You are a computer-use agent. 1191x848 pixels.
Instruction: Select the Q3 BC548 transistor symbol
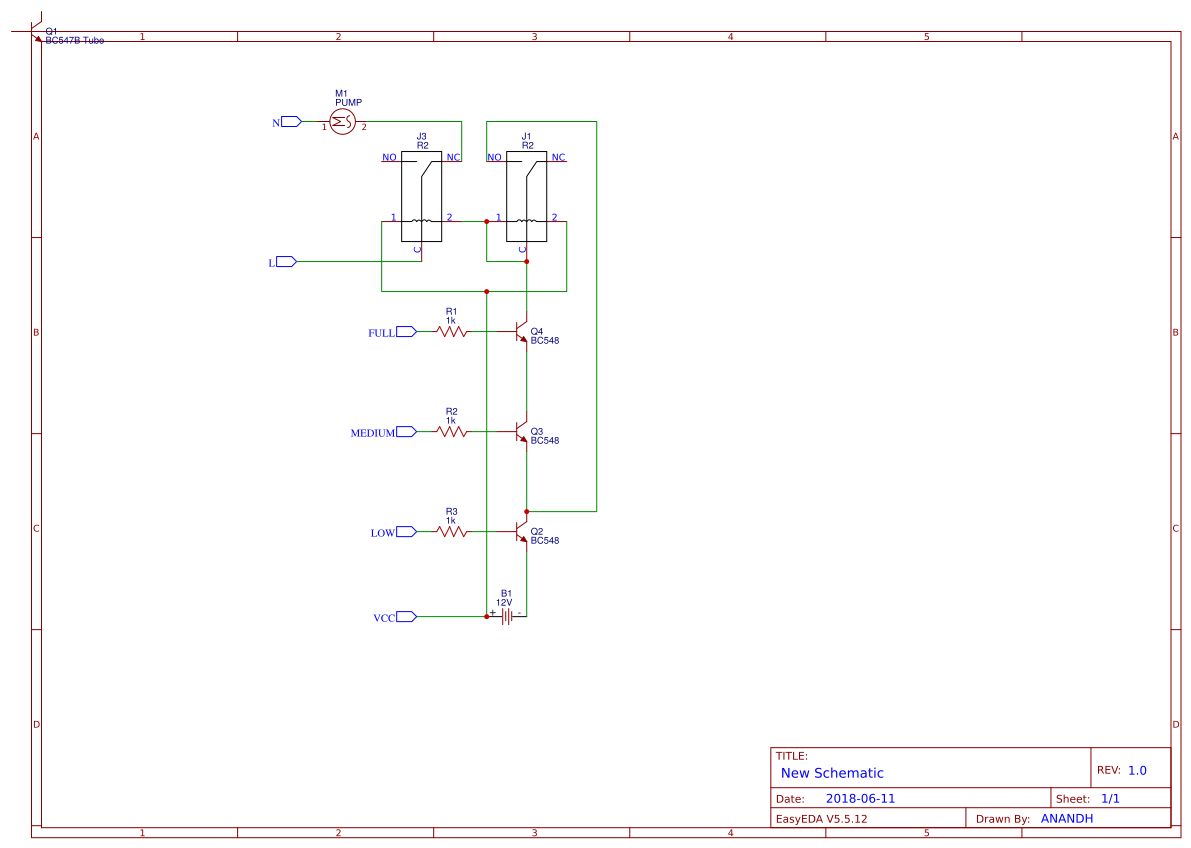tap(521, 432)
